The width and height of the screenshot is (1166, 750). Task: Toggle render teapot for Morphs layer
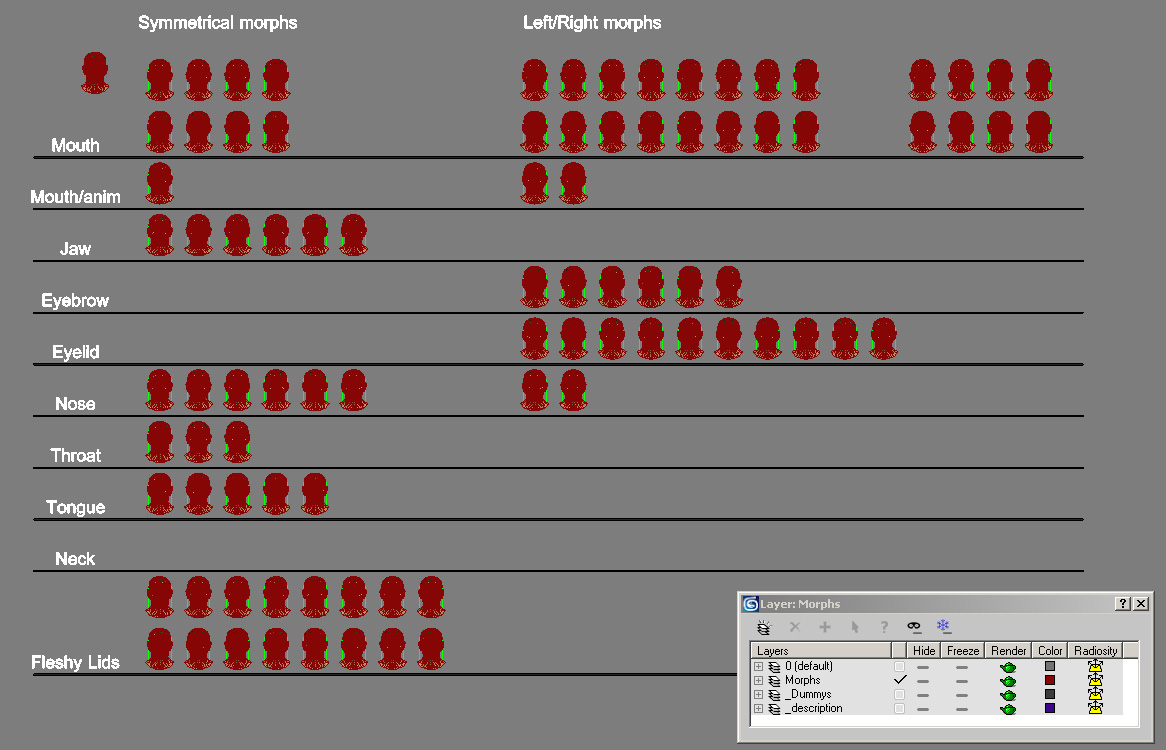coord(1008,680)
